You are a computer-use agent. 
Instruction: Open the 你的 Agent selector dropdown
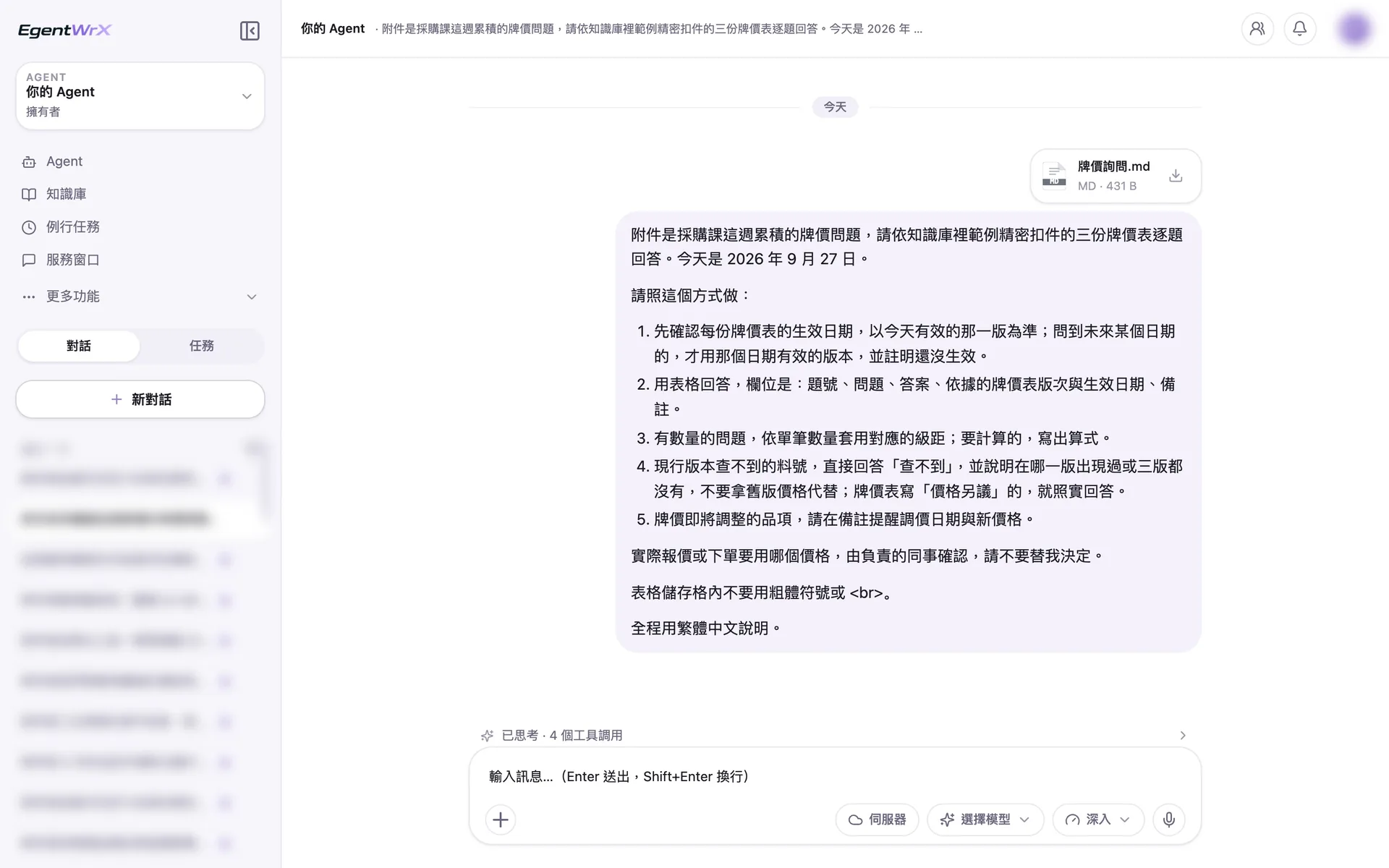click(x=140, y=96)
